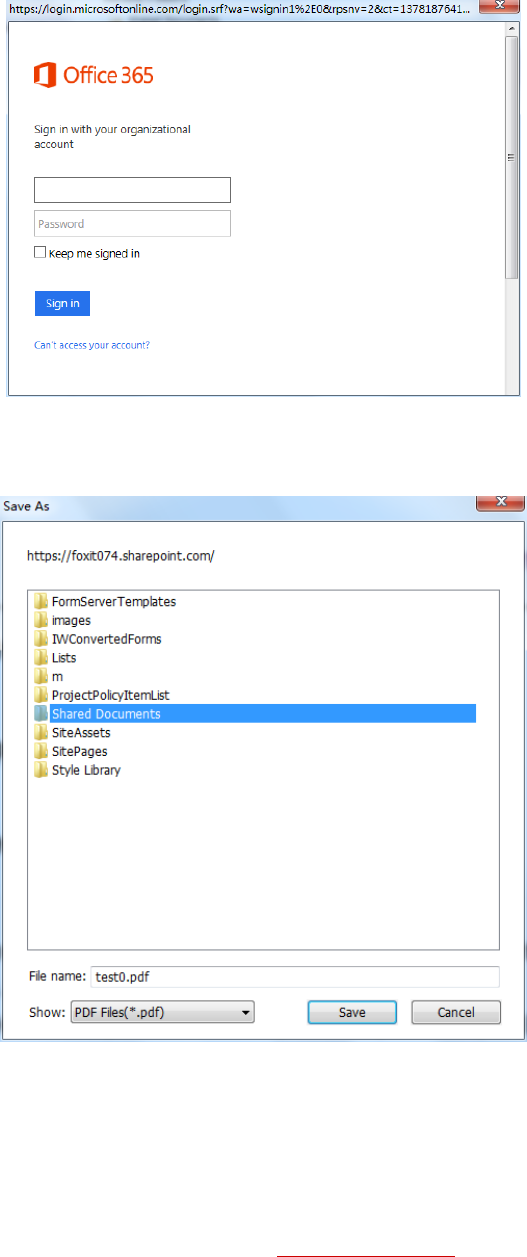Open the Can't access your account link

coord(92,345)
